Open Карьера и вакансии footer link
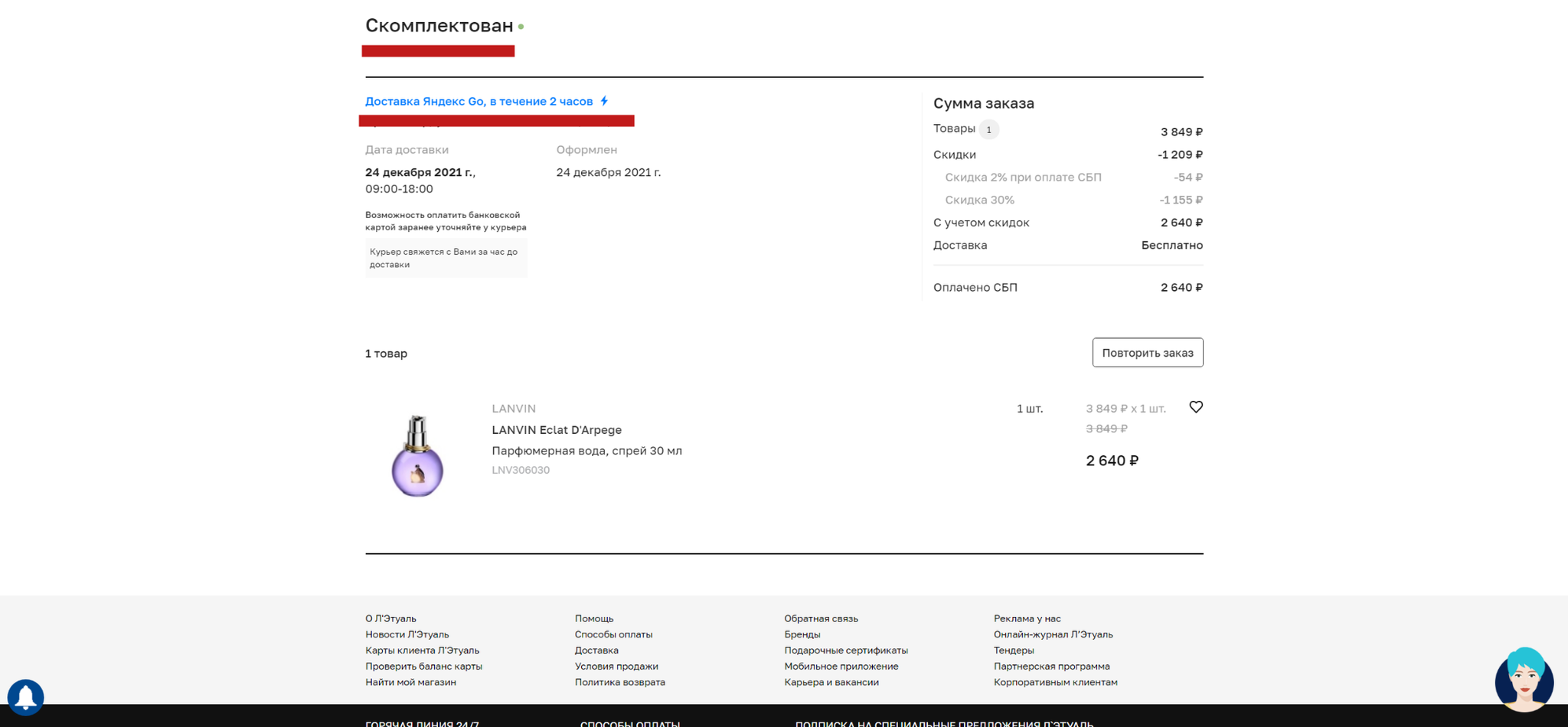The image size is (1568, 727). point(831,683)
